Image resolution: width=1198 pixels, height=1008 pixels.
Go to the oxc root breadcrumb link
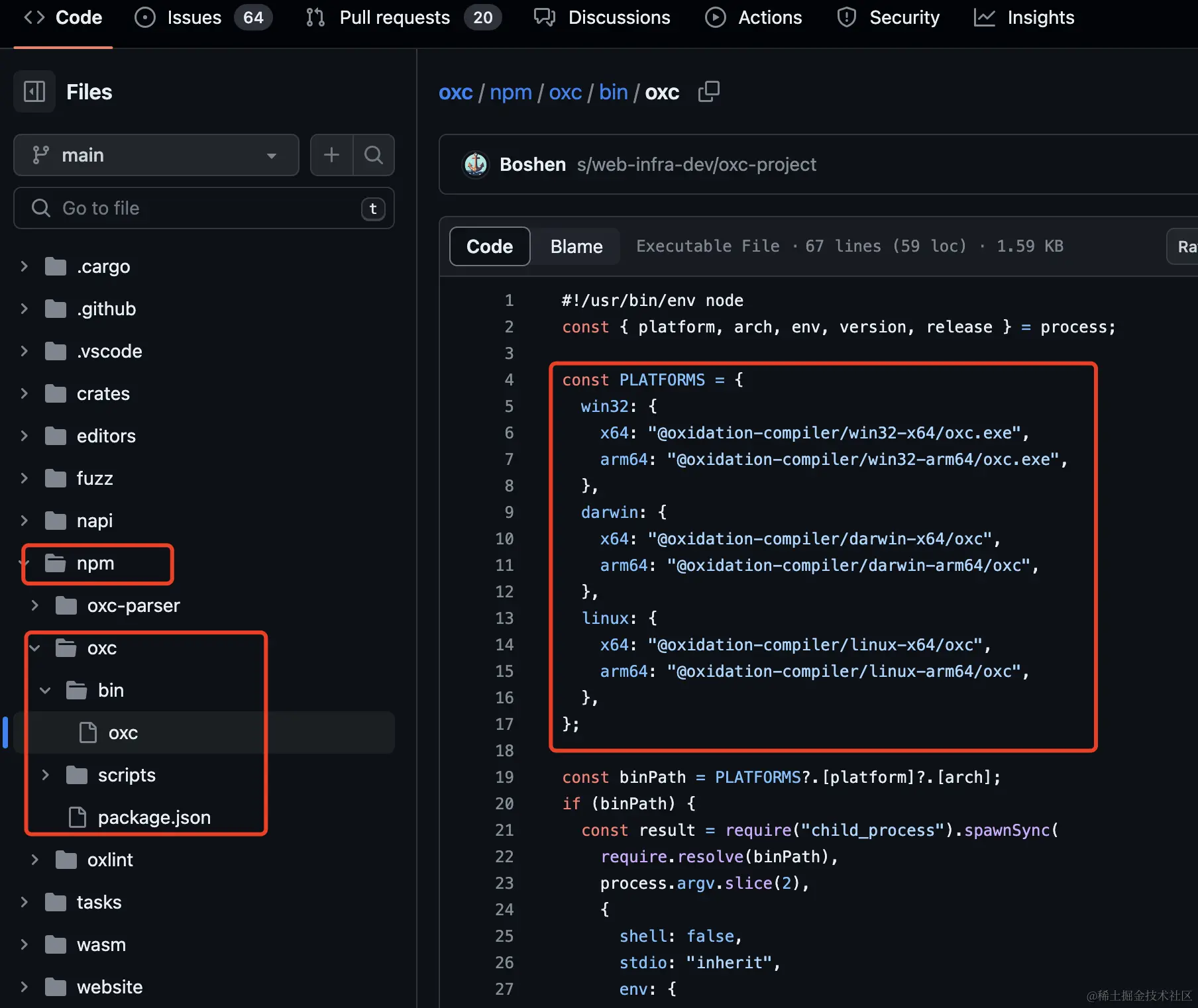click(456, 92)
